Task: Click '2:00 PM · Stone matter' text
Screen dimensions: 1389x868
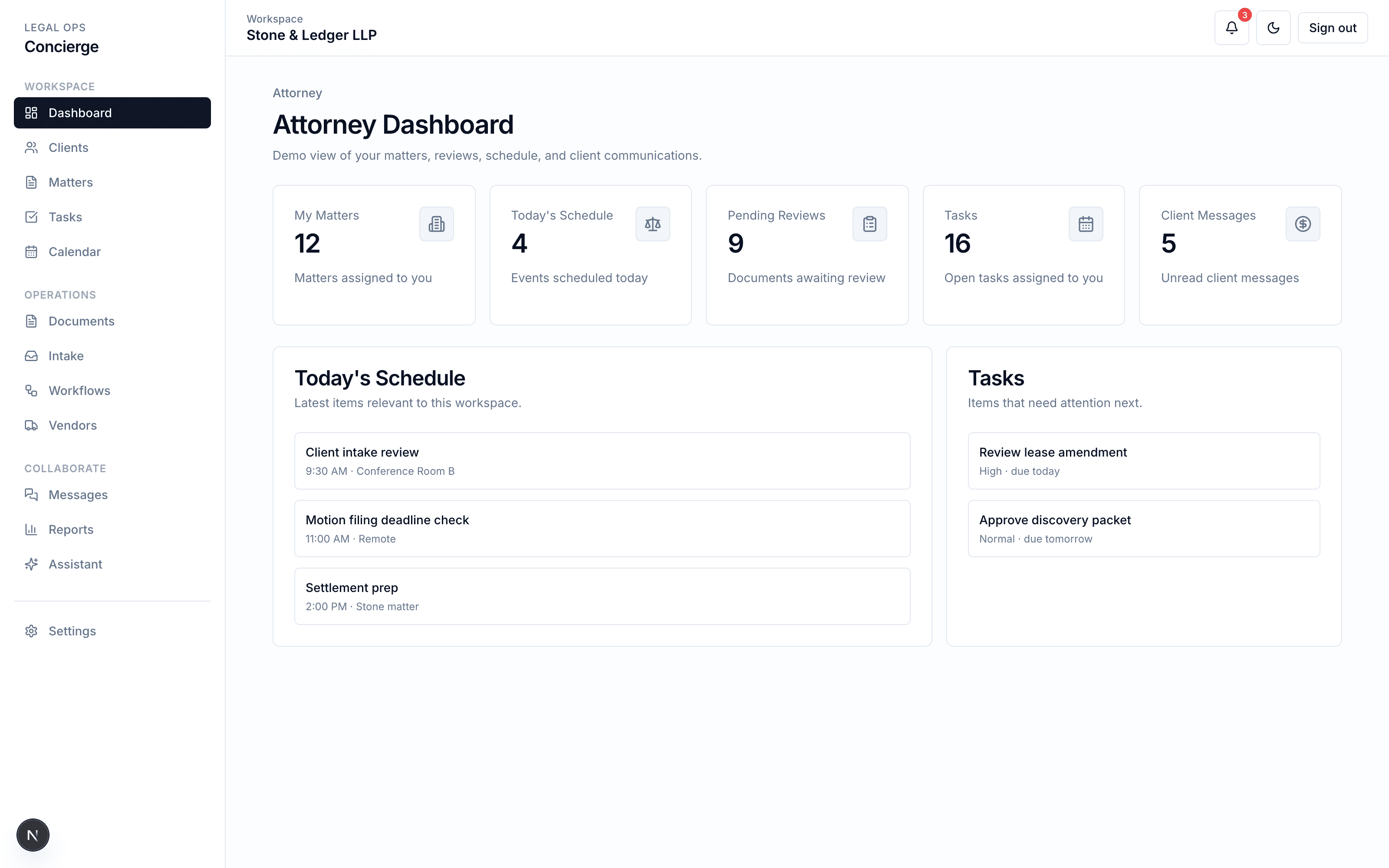Action: tap(362, 607)
